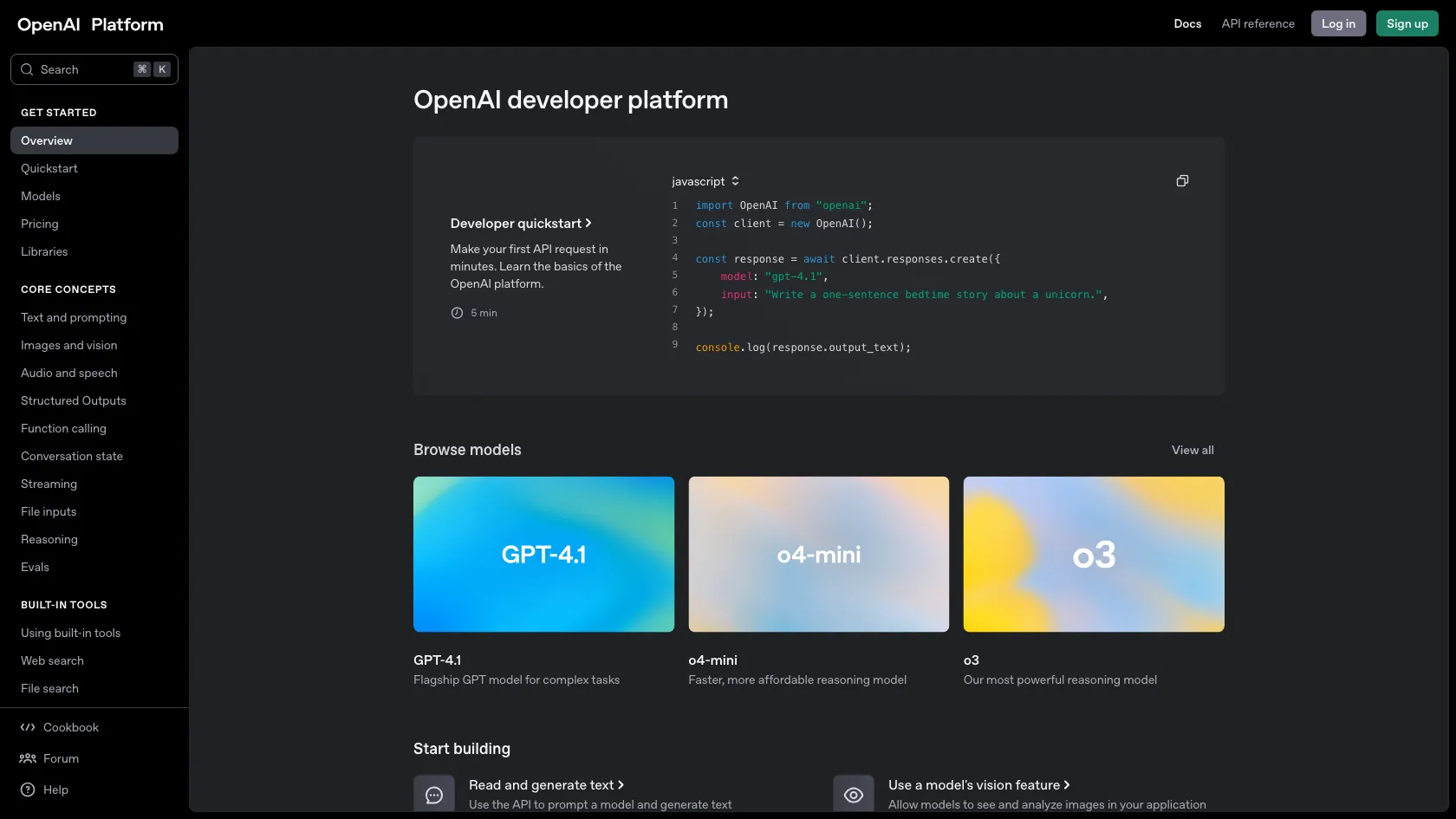Open Read and generate text guide
Screen dimensions: 1456x819
(546, 785)
